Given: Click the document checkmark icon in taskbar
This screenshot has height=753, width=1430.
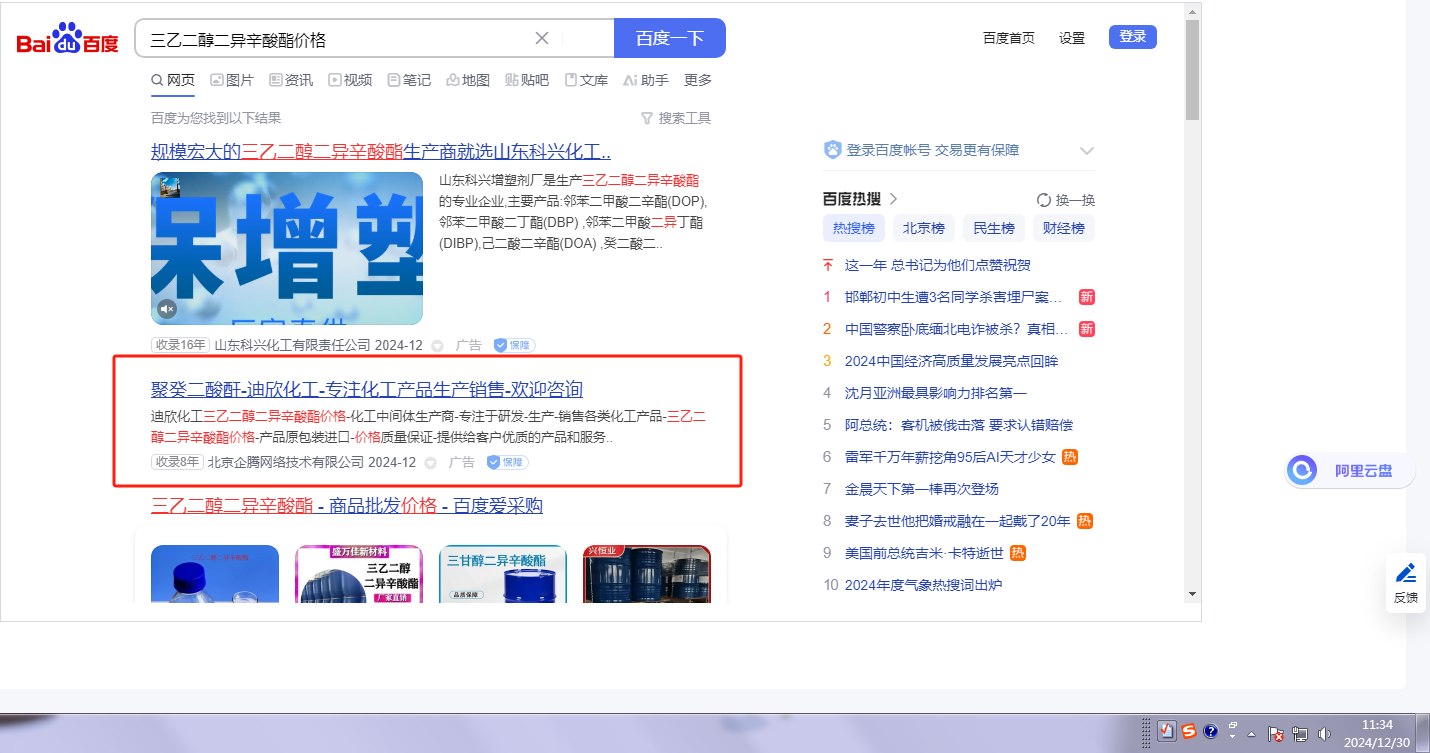Looking at the screenshot, I should (x=1167, y=731).
